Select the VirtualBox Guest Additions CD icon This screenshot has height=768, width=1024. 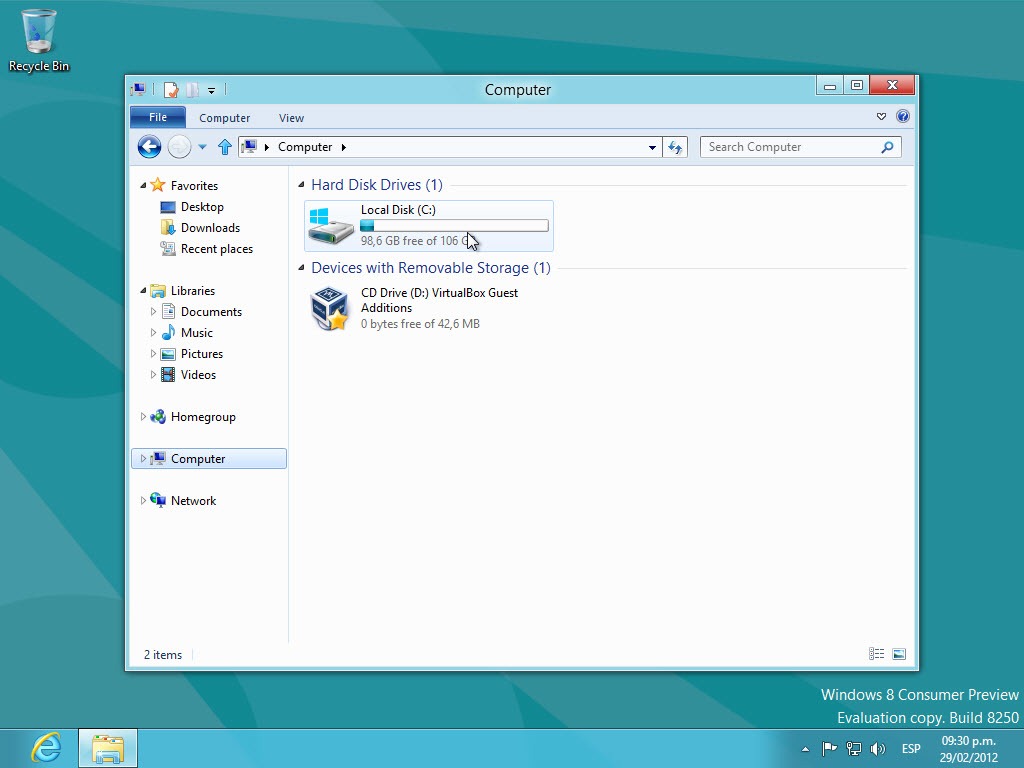(329, 308)
